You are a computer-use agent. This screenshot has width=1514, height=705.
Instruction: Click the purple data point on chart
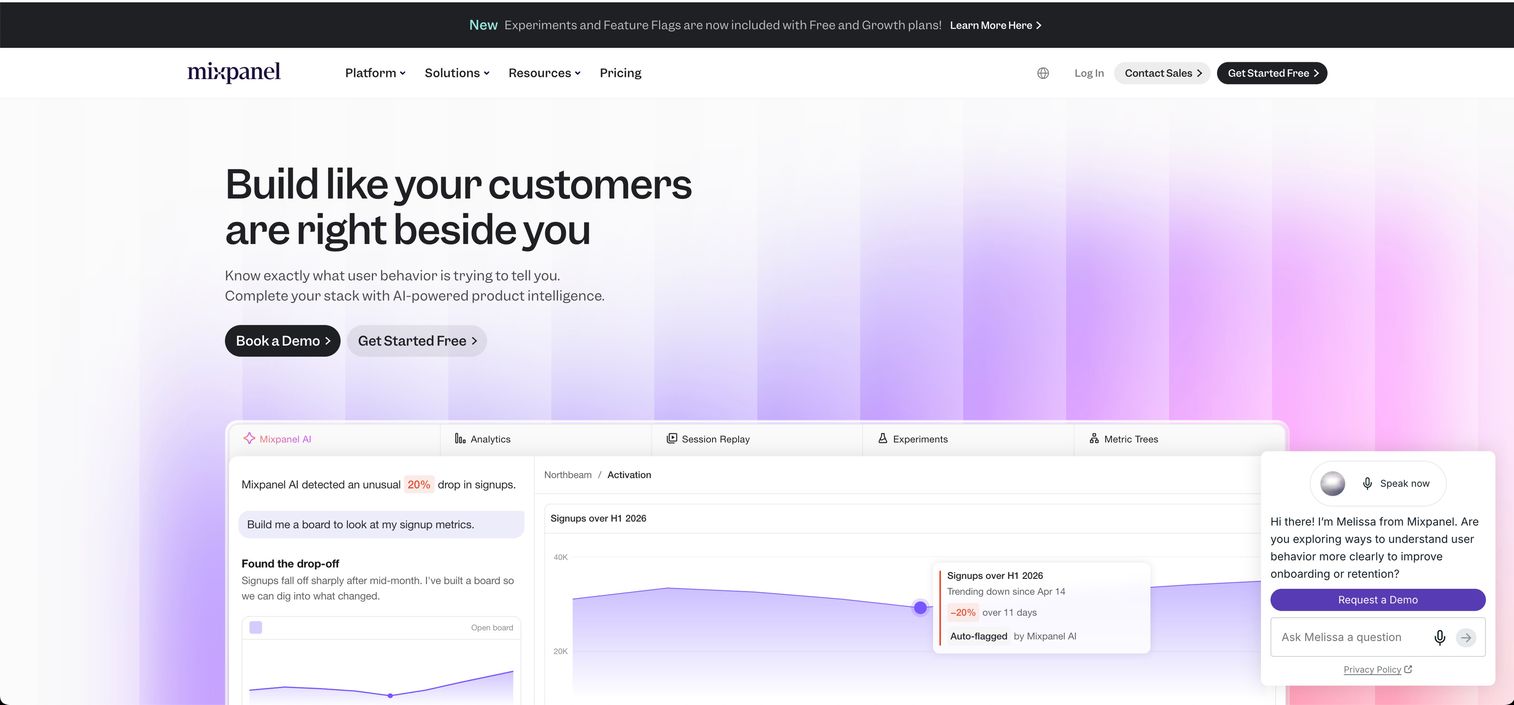tap(920, 607)
